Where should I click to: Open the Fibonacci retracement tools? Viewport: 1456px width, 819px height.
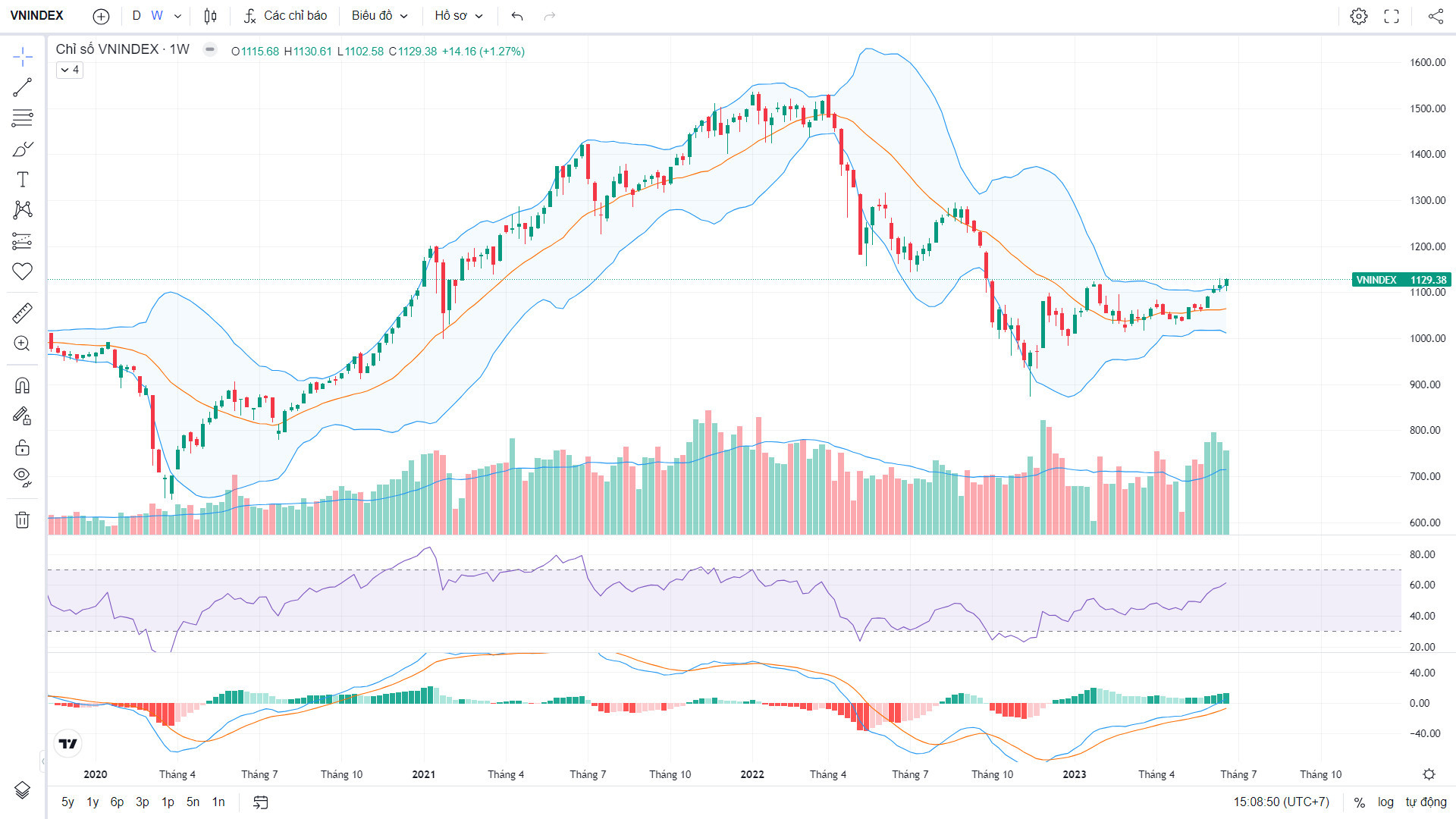[x=23, y=118]
